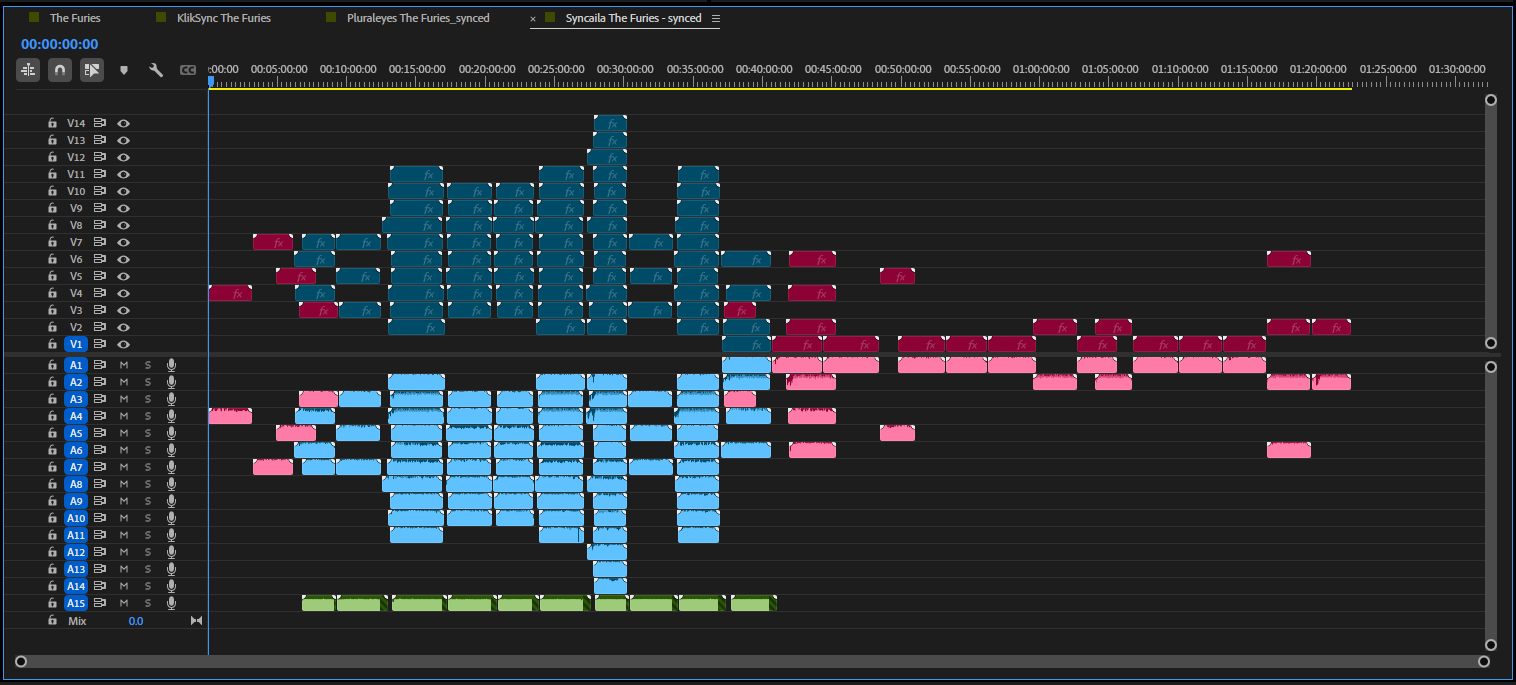Open Syncaila sequence panel menu
The height and width of the screenshot is (685, 1516).
(715, 18)
